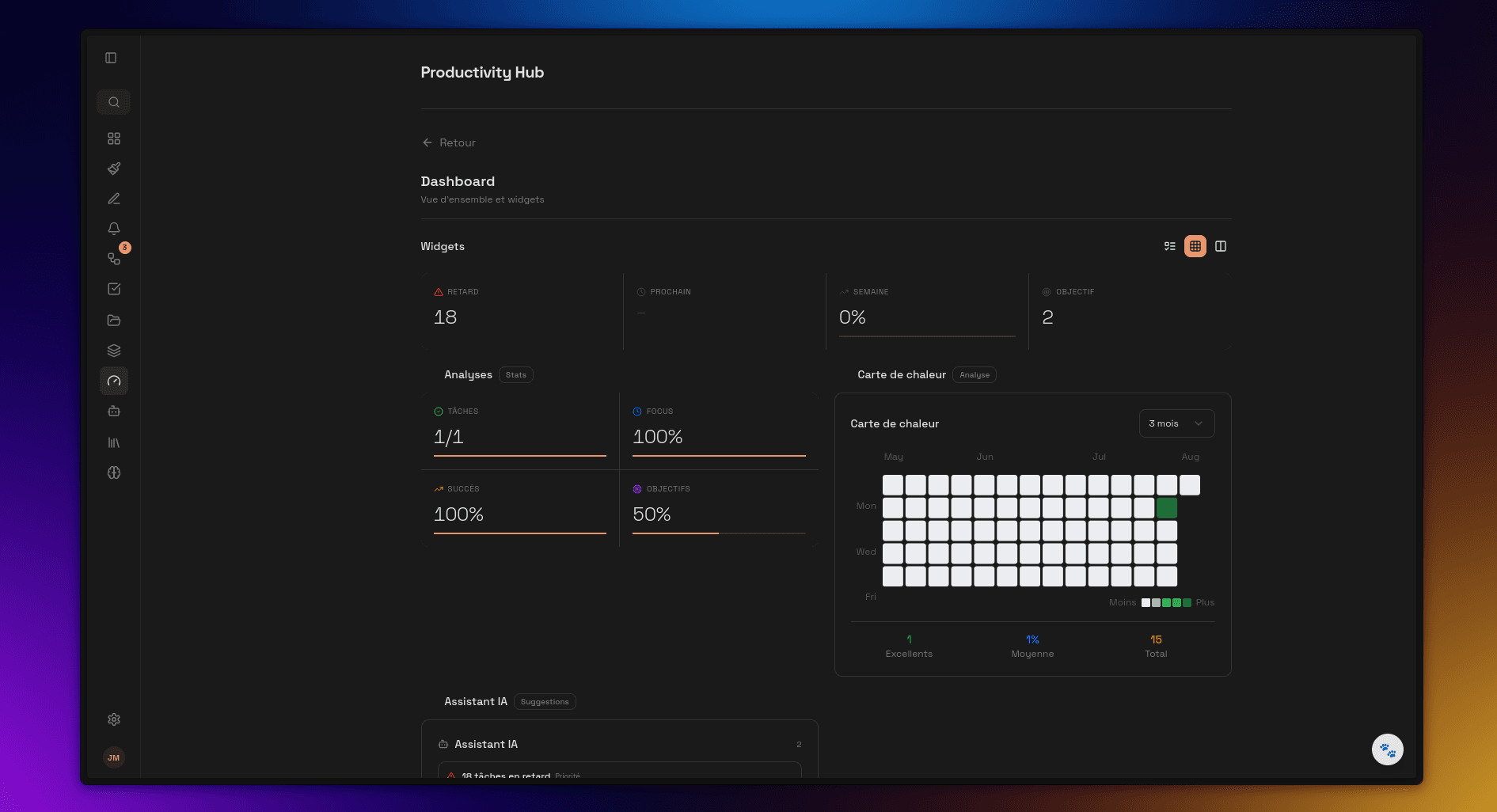Click the Analyse tag beside Carte de chaleur
The image size is (1497, 812).
click(x=975, y=375)
